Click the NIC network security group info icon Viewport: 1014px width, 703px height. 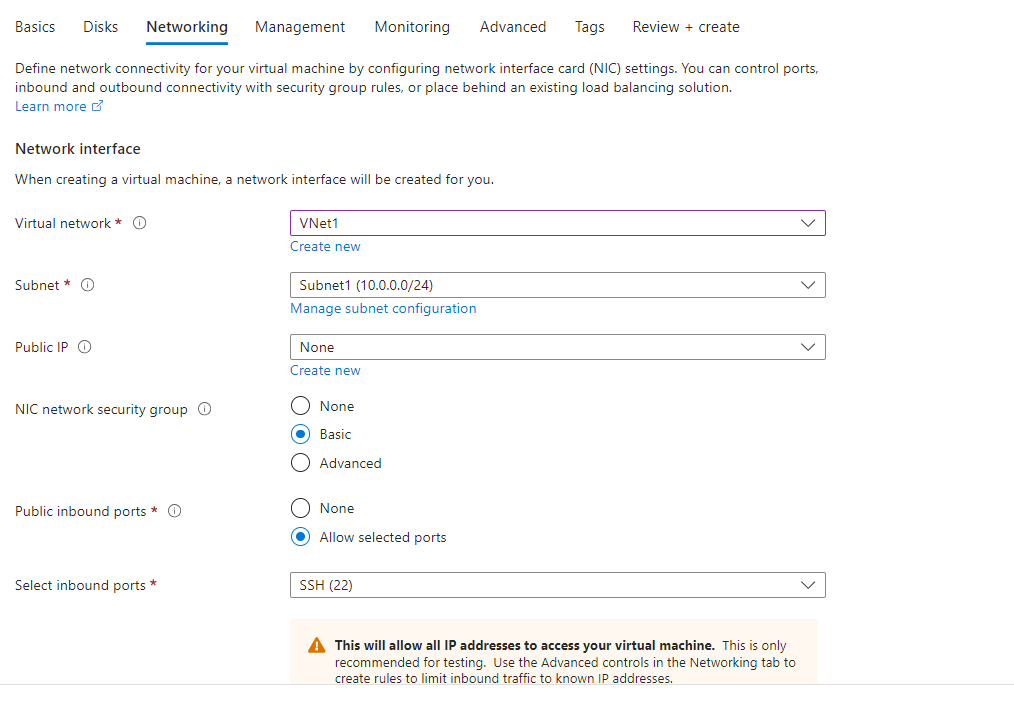(x=204, y=409)
